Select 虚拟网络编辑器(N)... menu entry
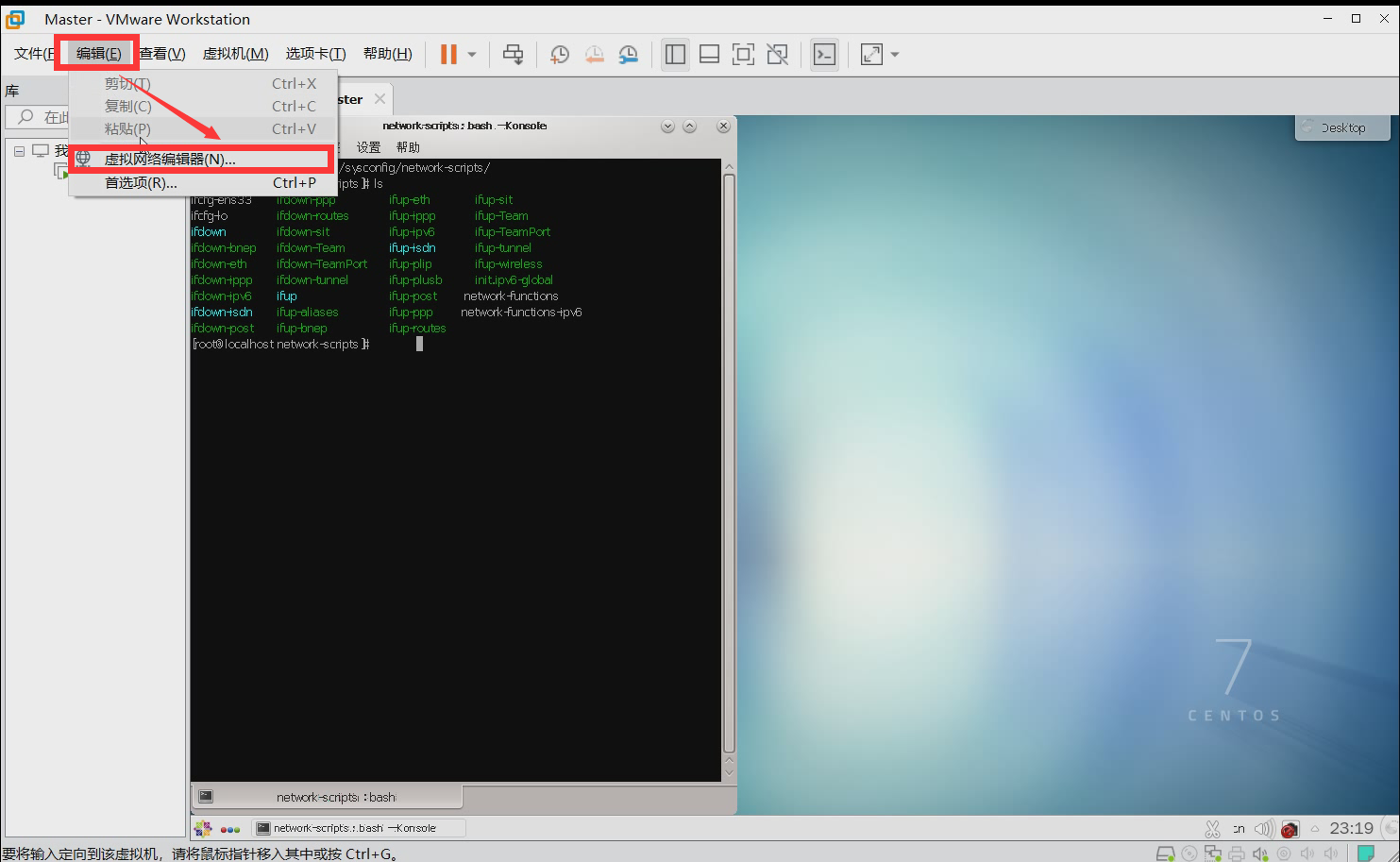1400x862 pixels. [203, 159]
